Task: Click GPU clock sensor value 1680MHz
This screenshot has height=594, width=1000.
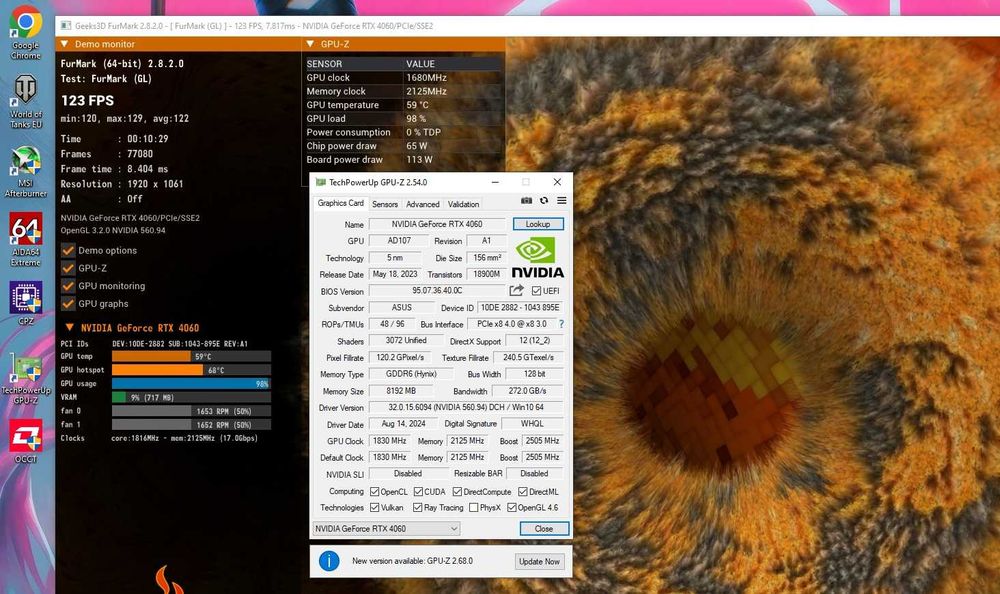Action: (x=426, y=78)
